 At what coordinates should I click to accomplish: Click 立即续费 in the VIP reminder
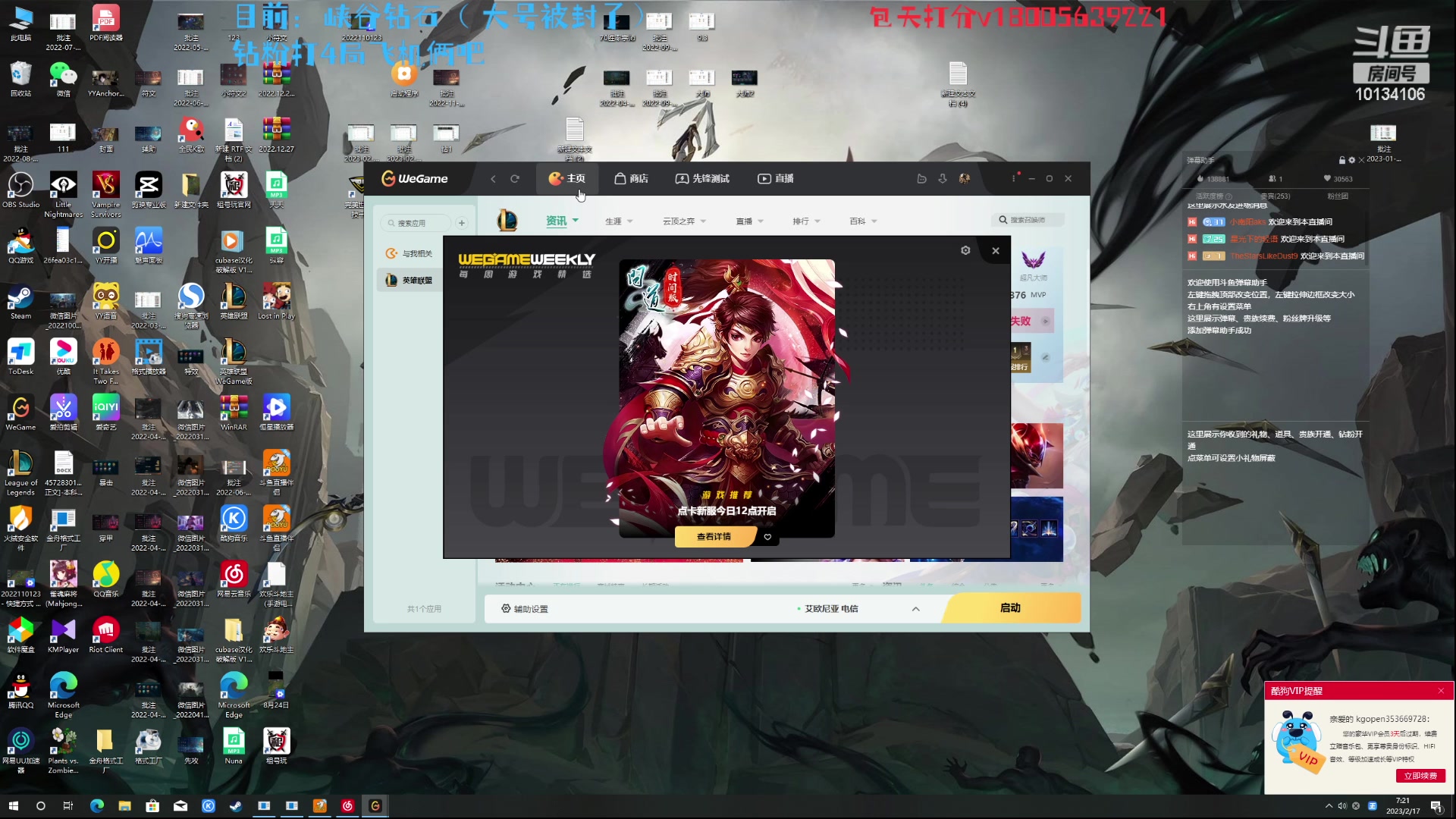[1420, 776]
